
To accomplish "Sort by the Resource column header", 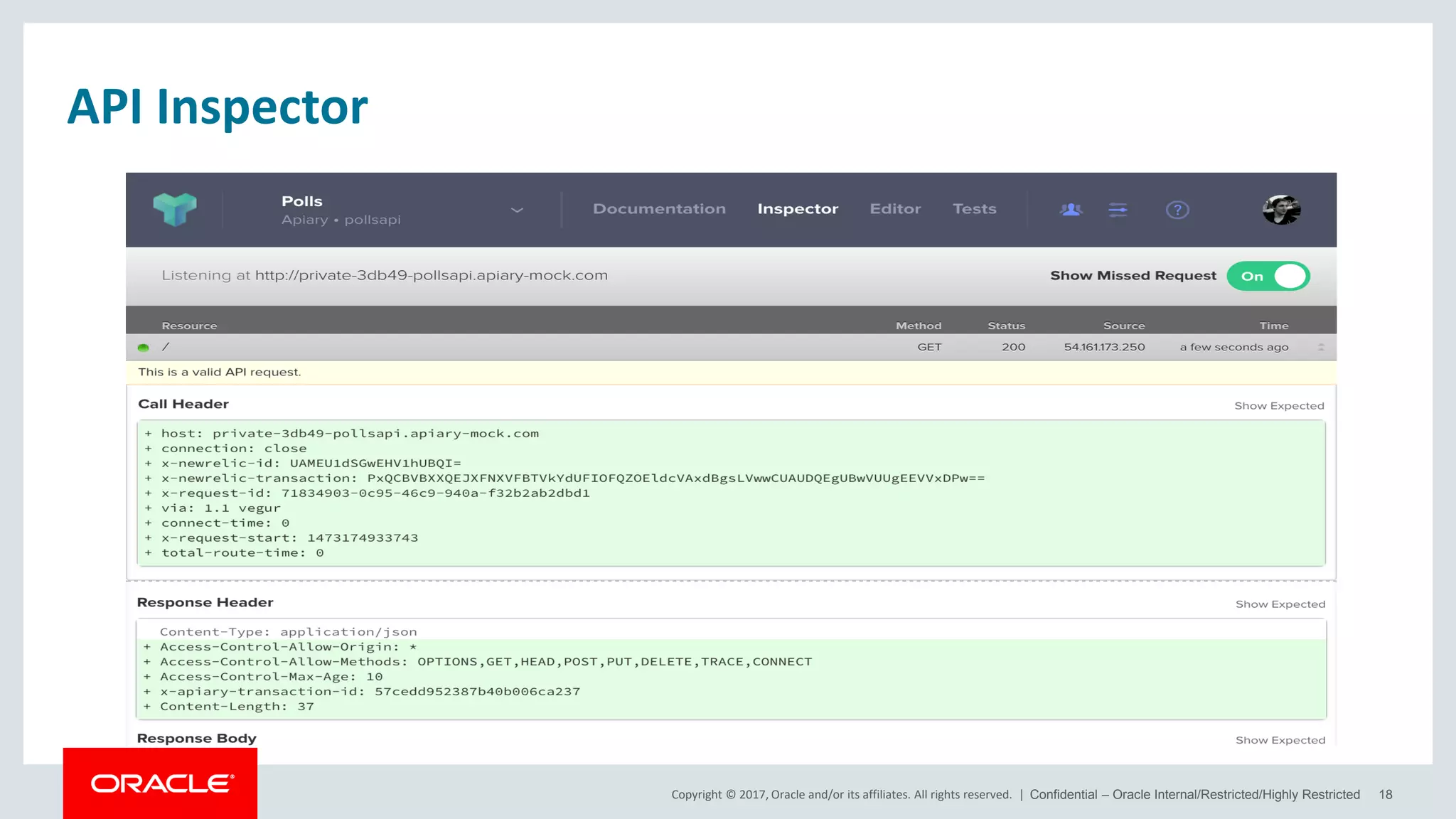I will point(189,326).
